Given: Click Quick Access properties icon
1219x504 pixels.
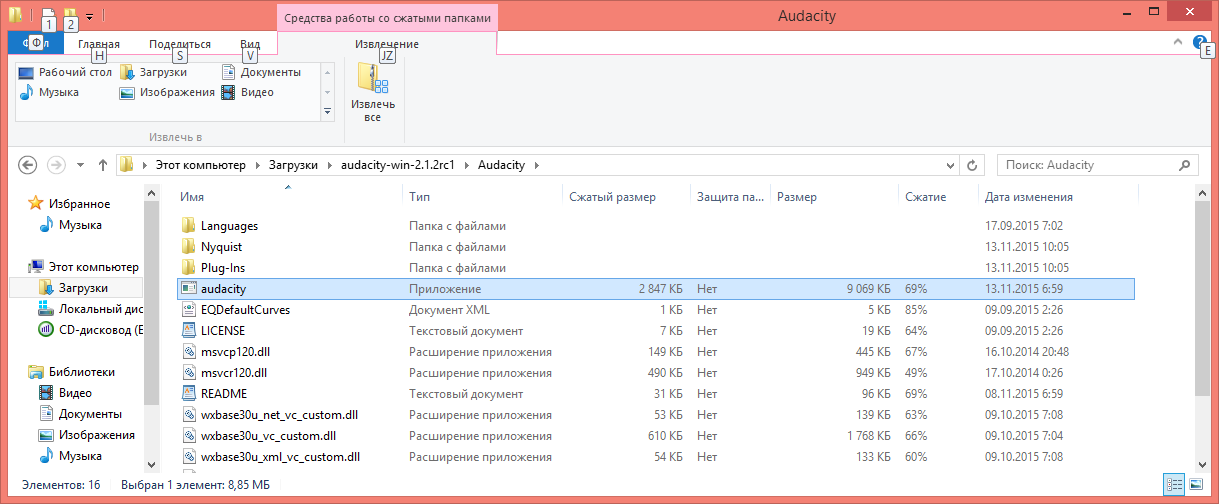Looking at the screenshot, I should pos(48,16).
